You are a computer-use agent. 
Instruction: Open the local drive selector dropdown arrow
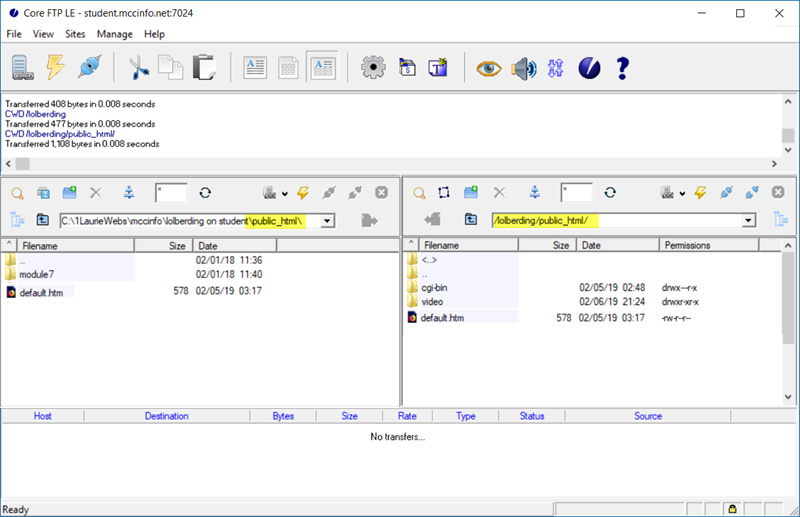pos(285,194)
